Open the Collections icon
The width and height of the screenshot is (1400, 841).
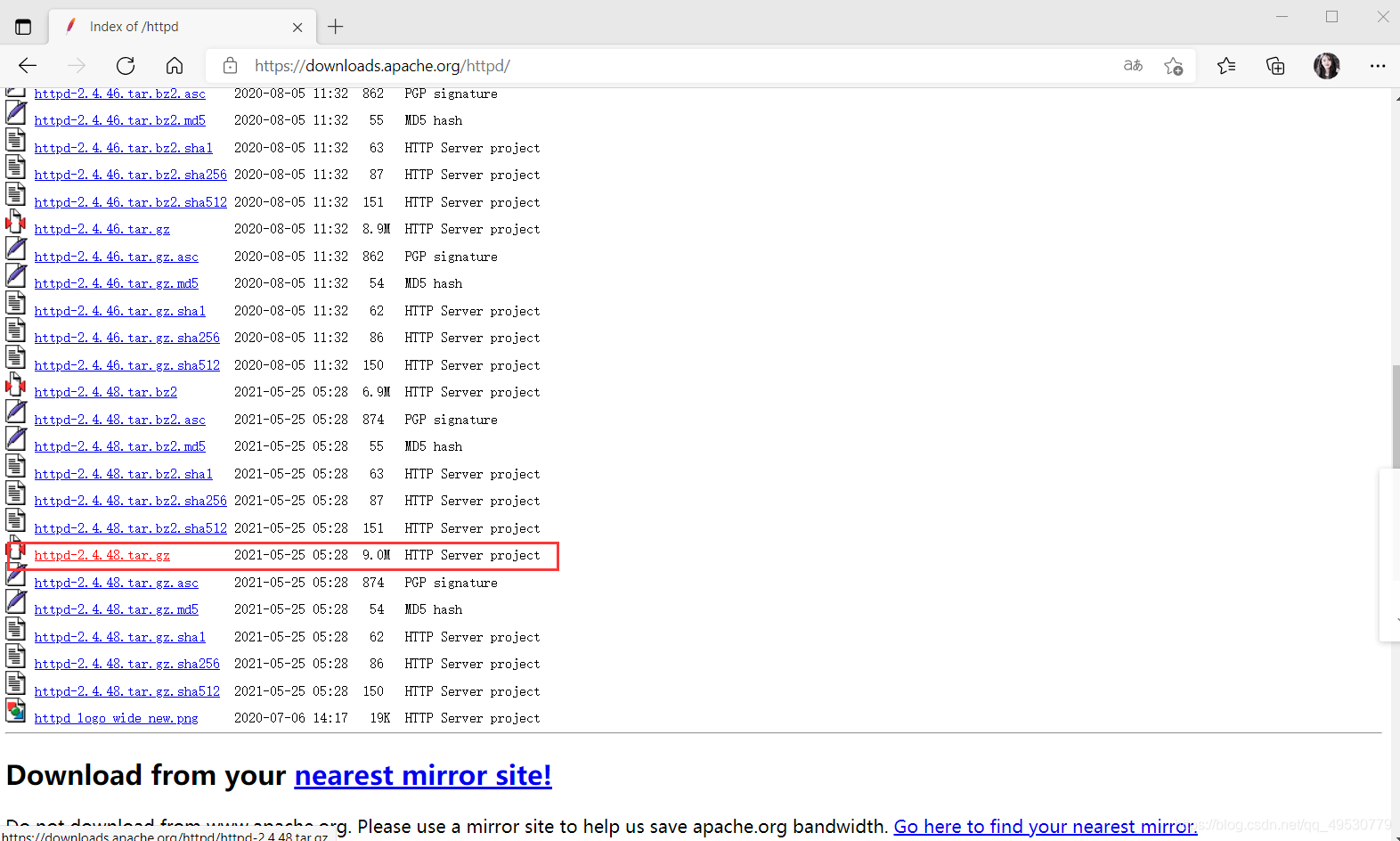coord(1275,66)
